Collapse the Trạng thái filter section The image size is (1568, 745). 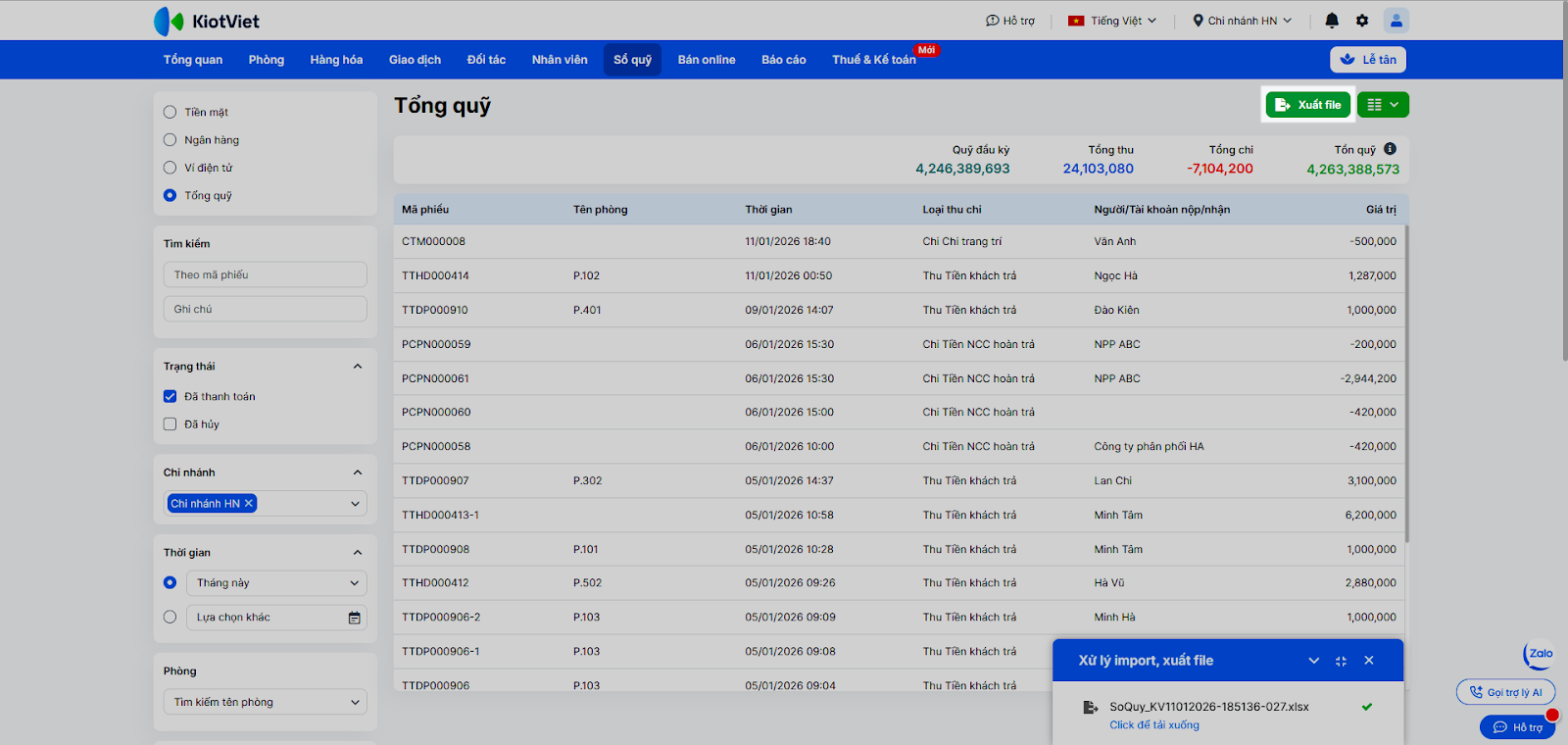[358, 367]
